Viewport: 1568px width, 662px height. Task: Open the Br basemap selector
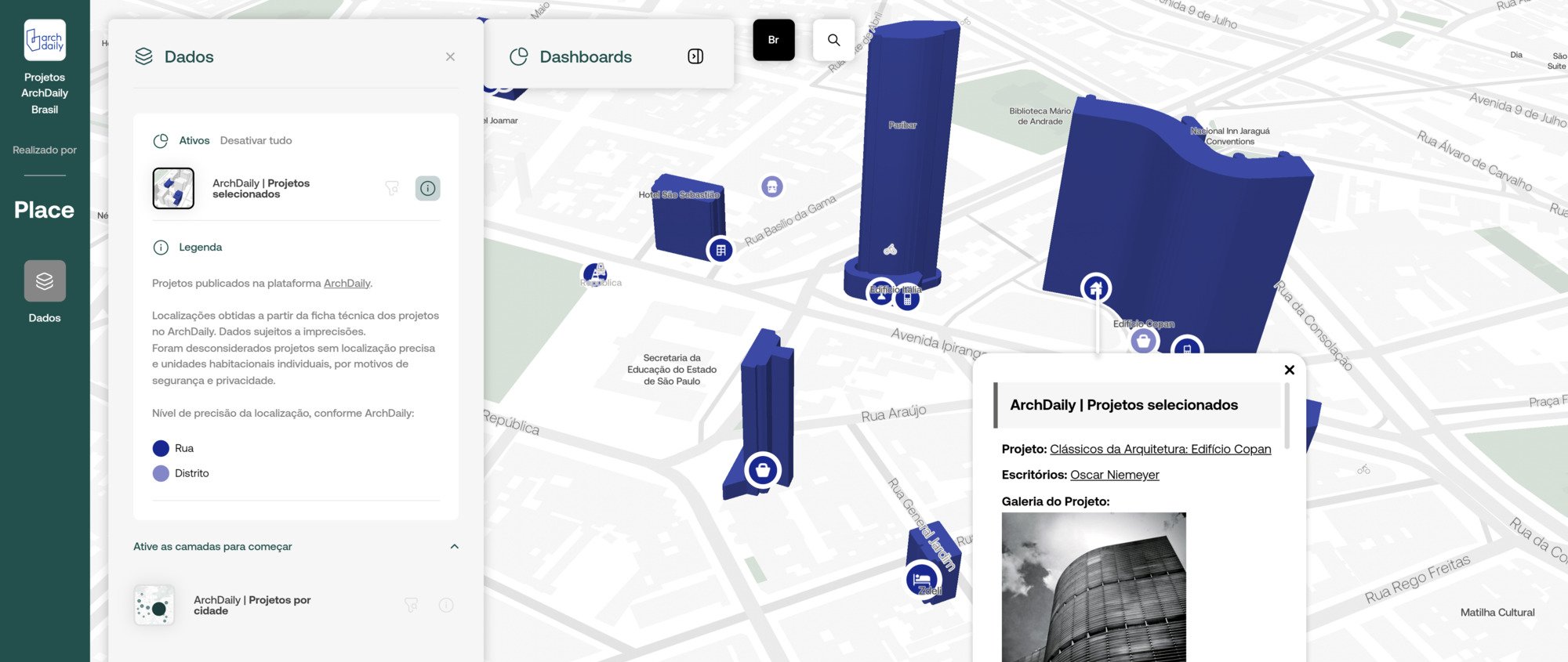[773, 40]
